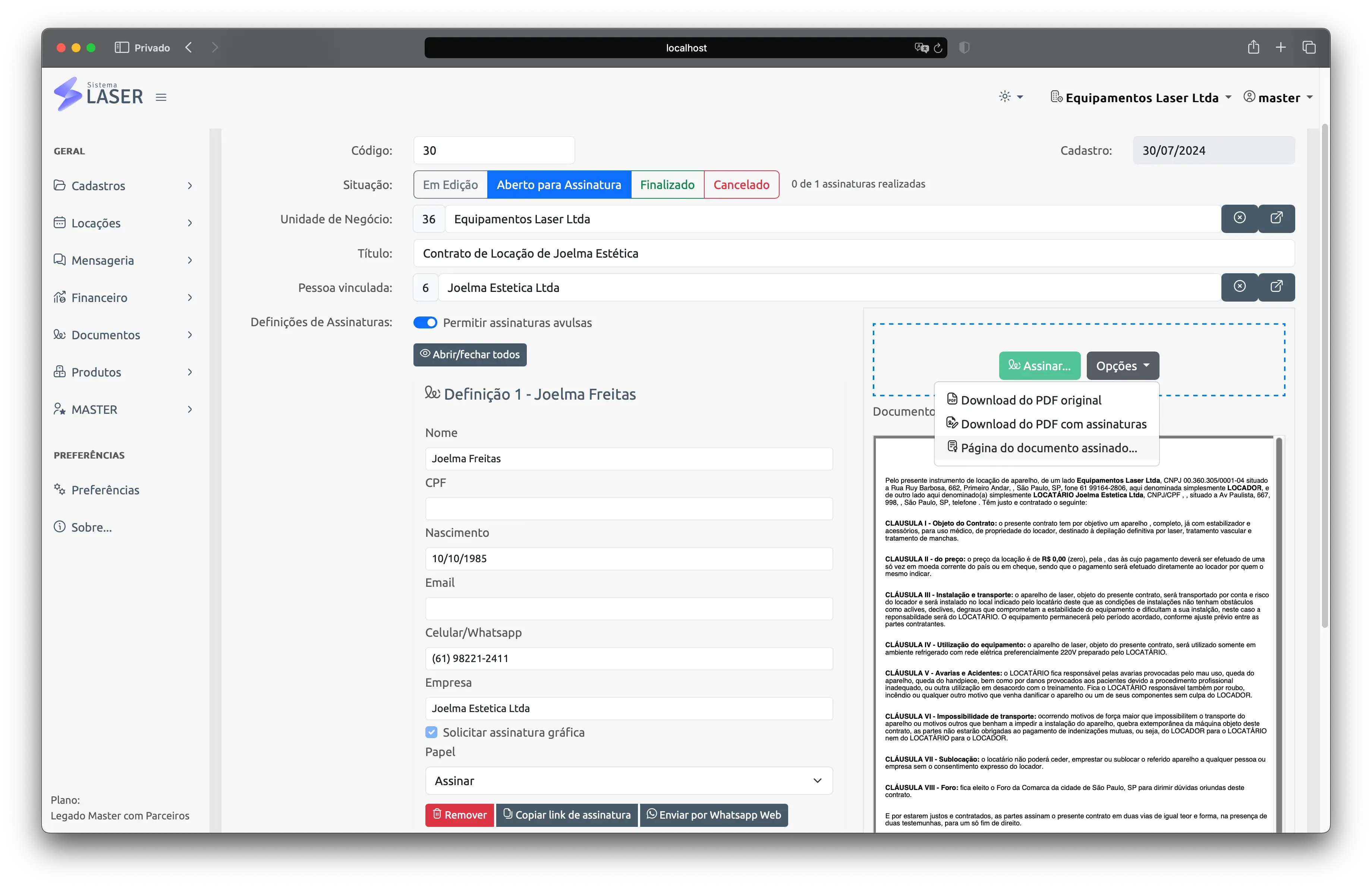This screenshot has height=888, width=1372.
Task: Click the page reload icon
Action: pos(938,48)
